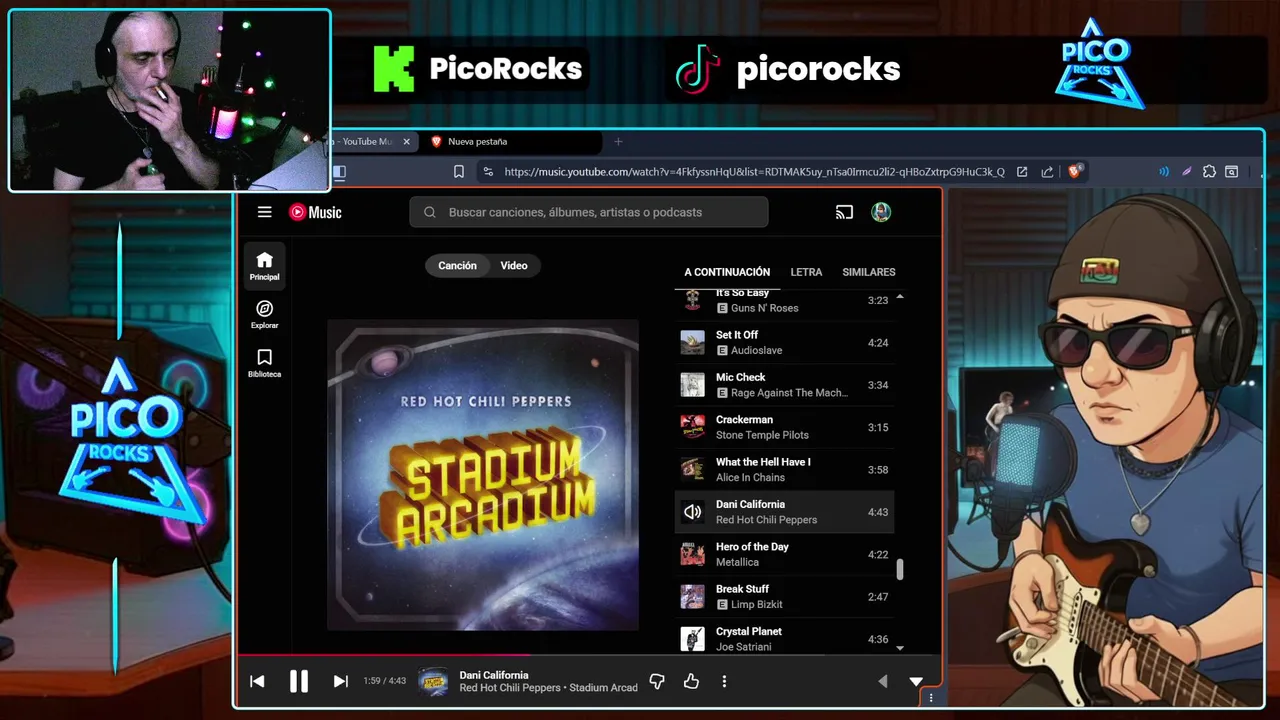Click the left triangle in player bar
The image size is (1280, 720).
(882, 681)
